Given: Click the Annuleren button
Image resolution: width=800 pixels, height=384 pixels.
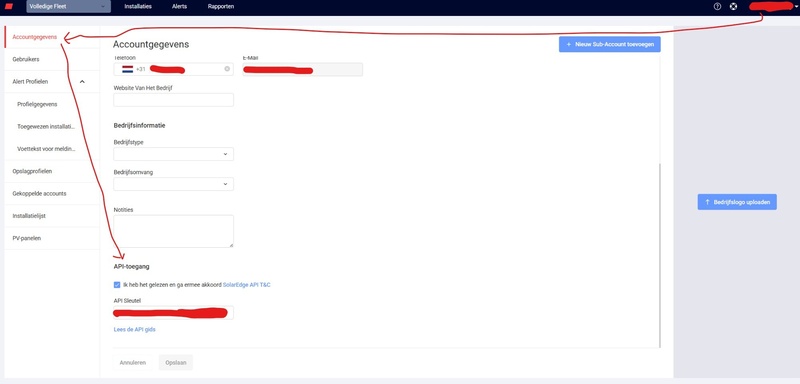Looking at the screenshot, I should tap(133, 363).
